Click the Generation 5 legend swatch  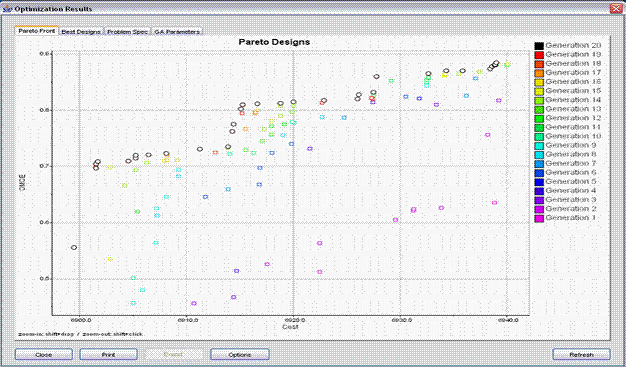[539, 182]
